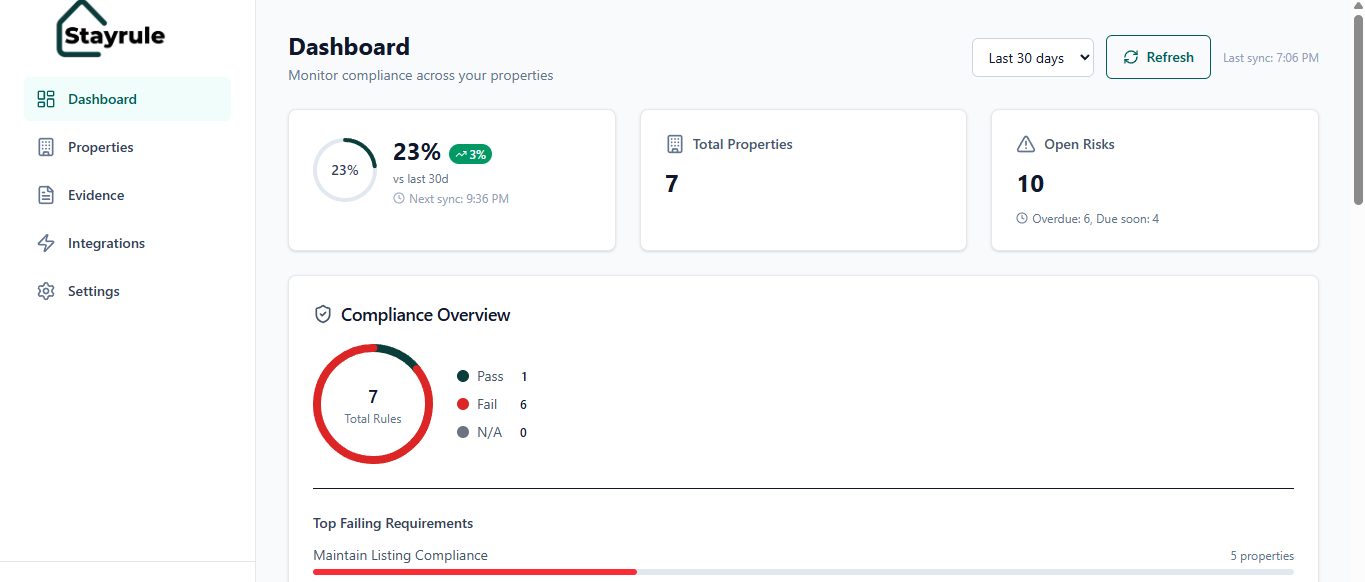
Task: Switch to the Dashboard sidebar entry
Action: [x=102, y=99]
